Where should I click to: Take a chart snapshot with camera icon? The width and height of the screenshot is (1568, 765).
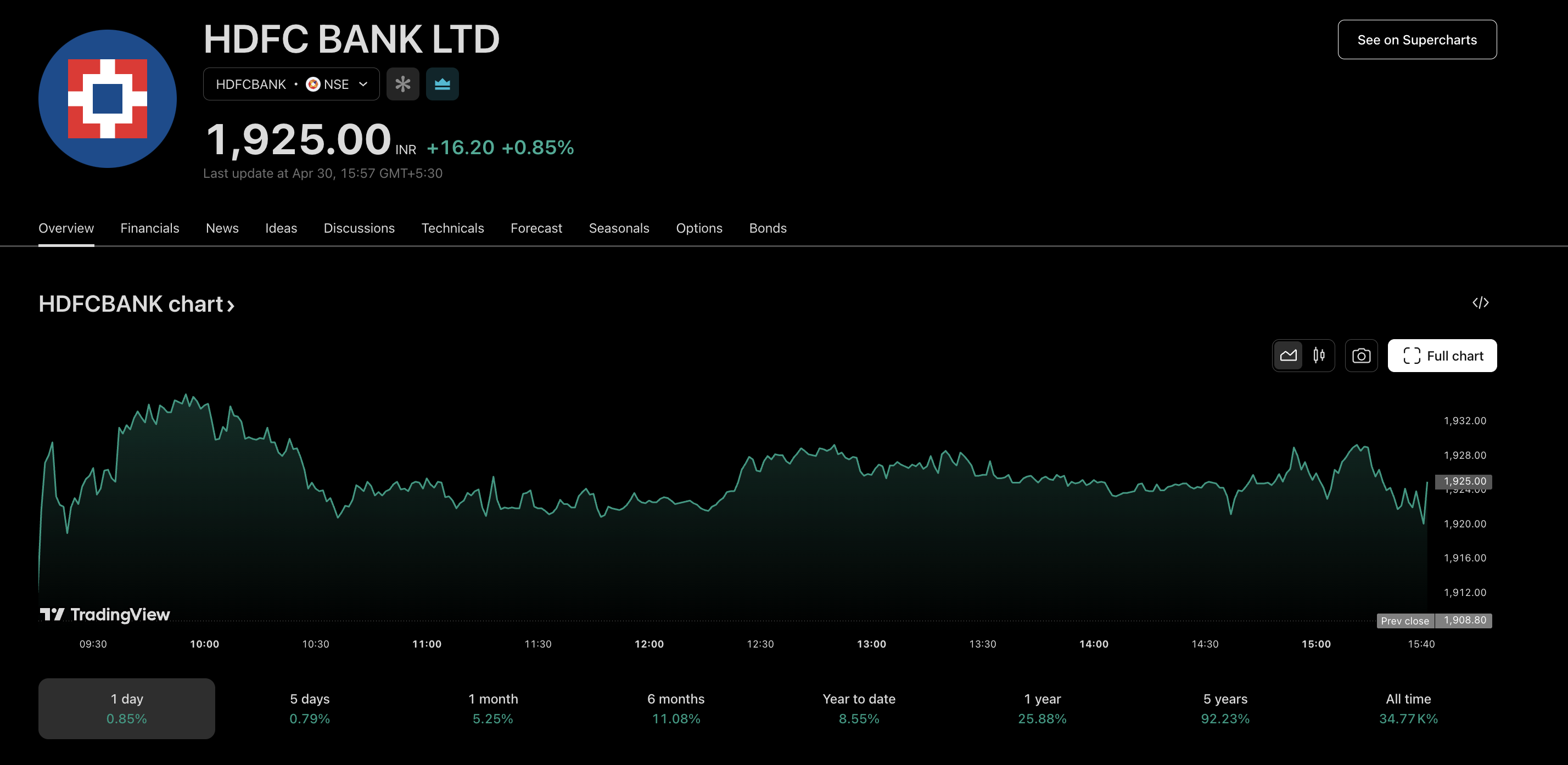[1361, 356]
